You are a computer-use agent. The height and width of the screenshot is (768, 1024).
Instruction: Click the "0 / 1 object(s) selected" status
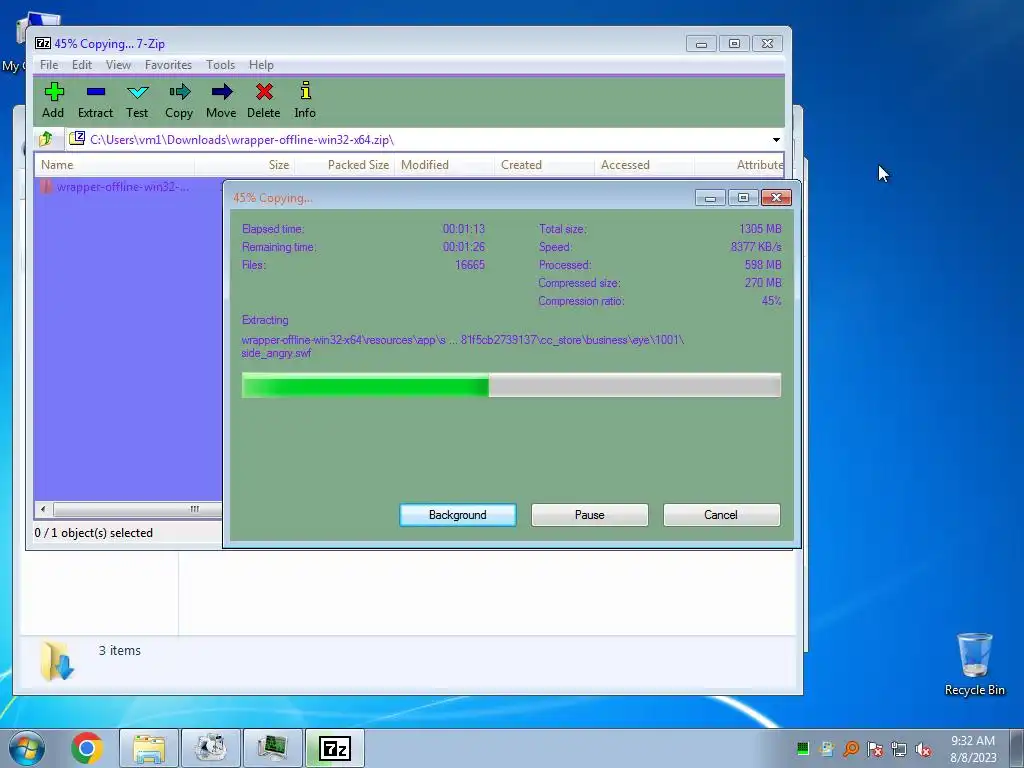point(93,533)
